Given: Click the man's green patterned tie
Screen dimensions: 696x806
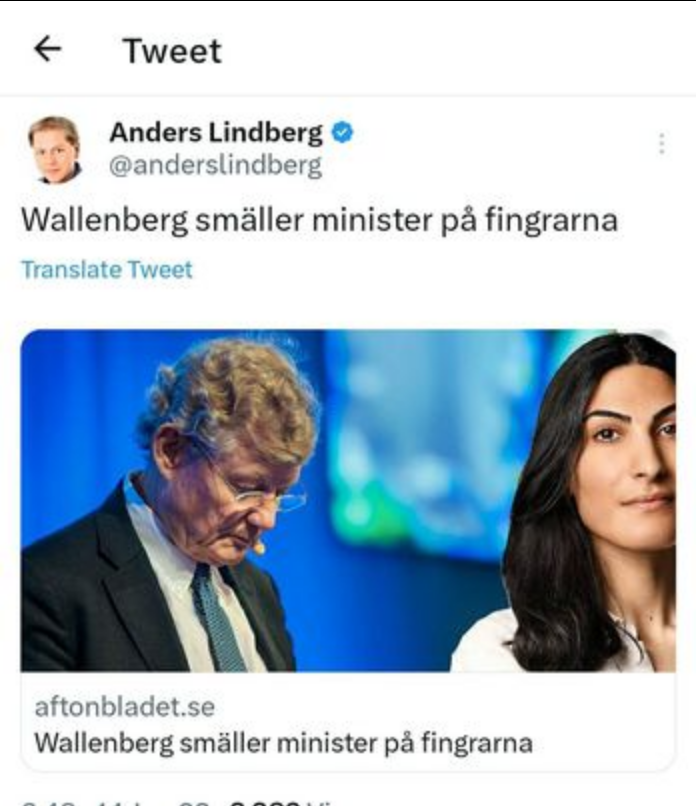Looking at the screenshot, I should 218,619.
